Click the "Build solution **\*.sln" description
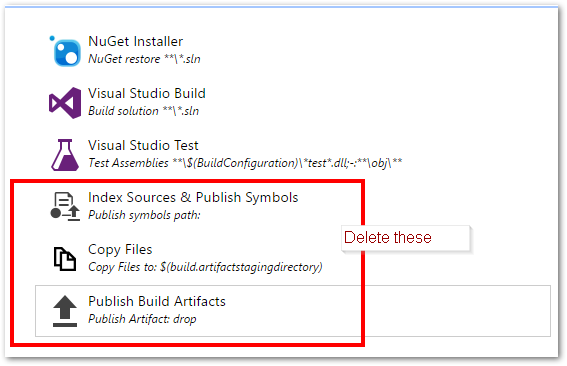 click(x=144, y=111)
